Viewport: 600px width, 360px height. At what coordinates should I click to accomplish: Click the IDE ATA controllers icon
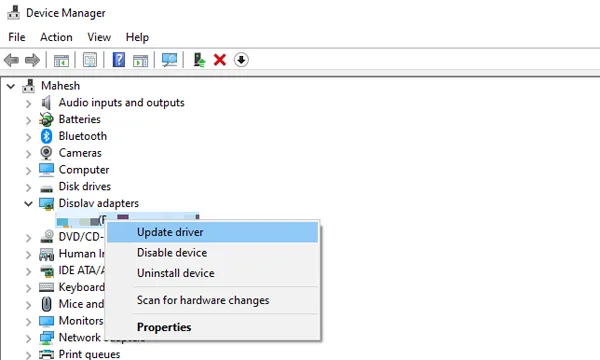click(47, 271)
